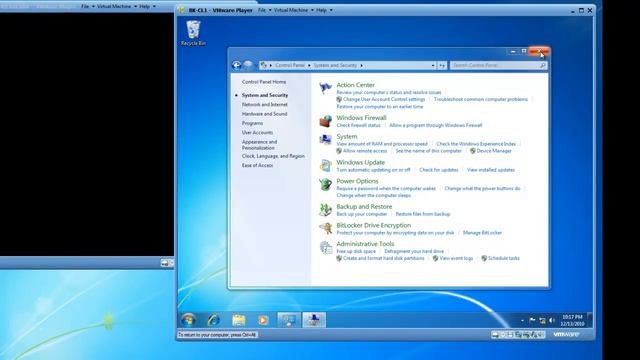Click the Power Options icon
Screen dimensions: 640x360
[325, 184]
